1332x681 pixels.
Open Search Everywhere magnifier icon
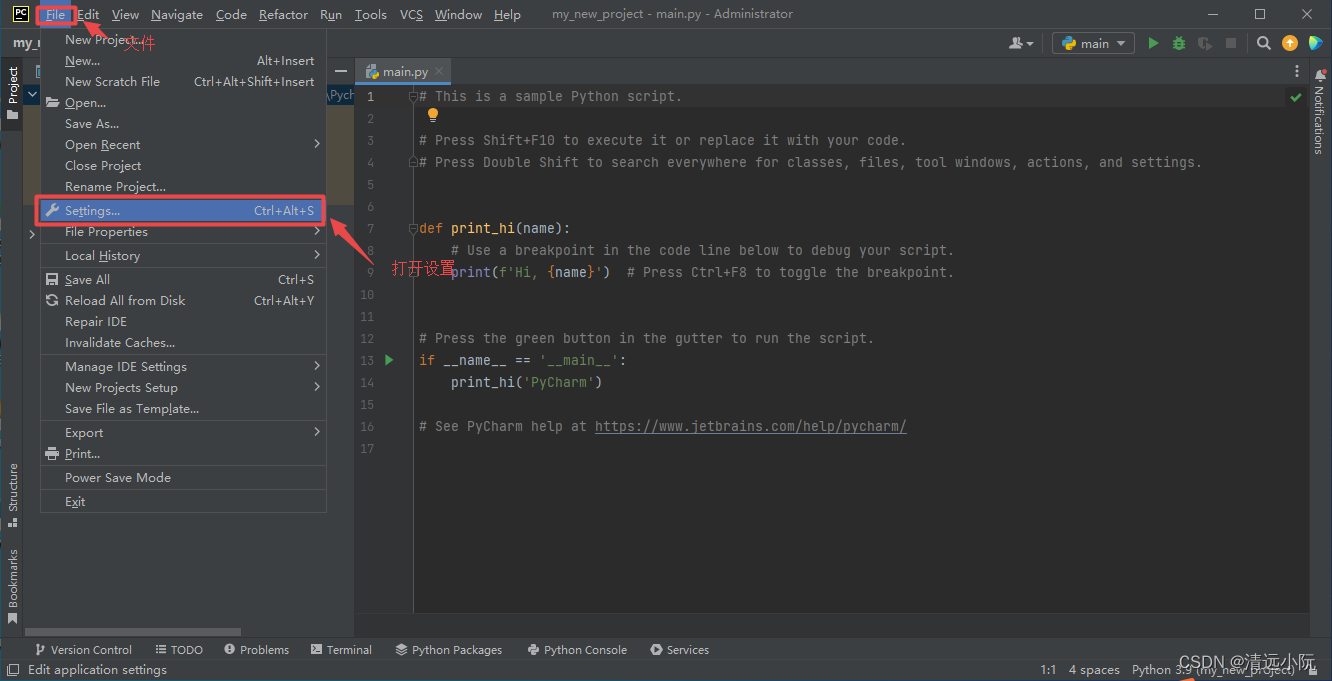pyautogui.click(x=1264, y=43)
